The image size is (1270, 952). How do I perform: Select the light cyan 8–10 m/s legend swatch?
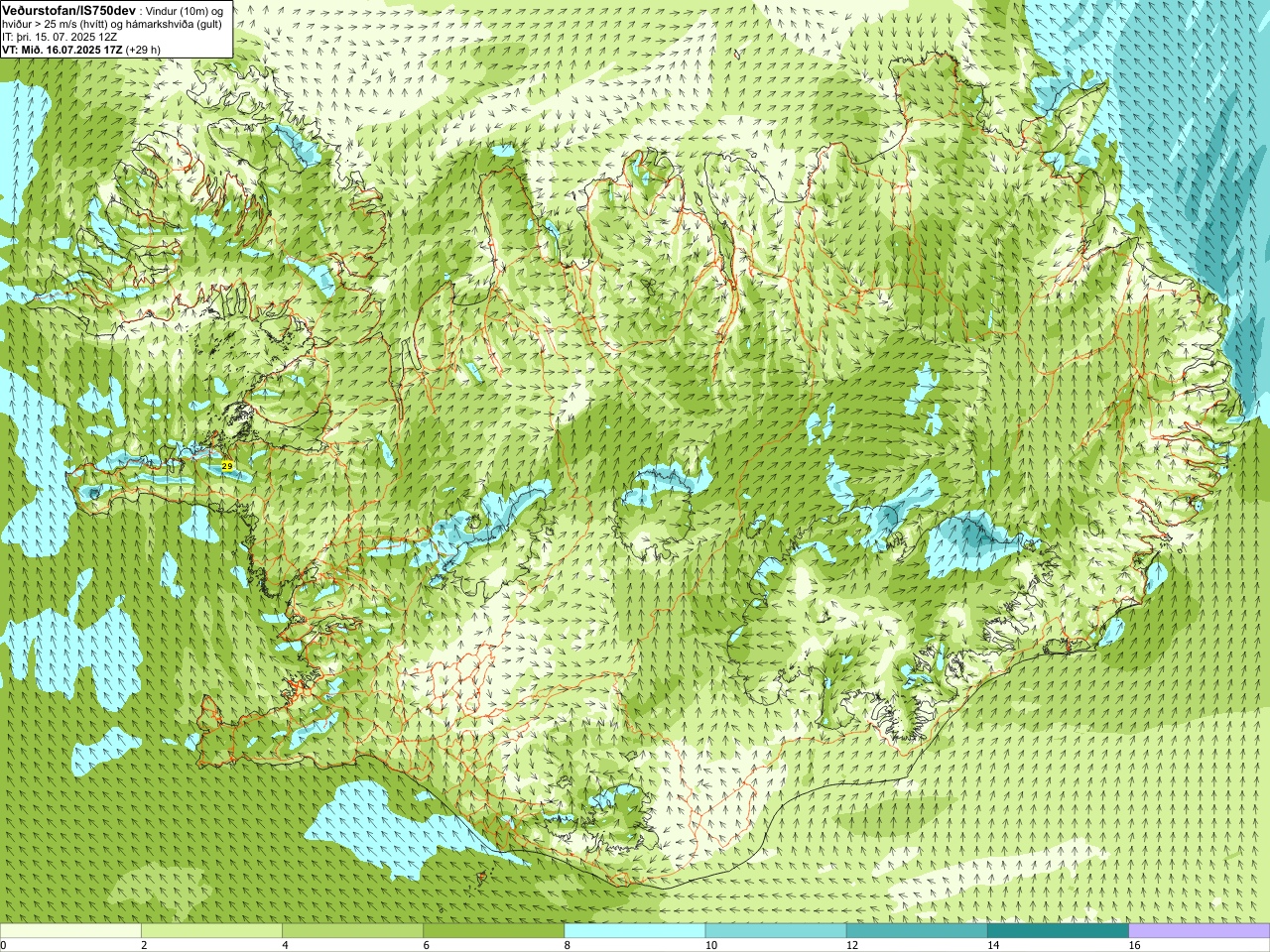634,931
